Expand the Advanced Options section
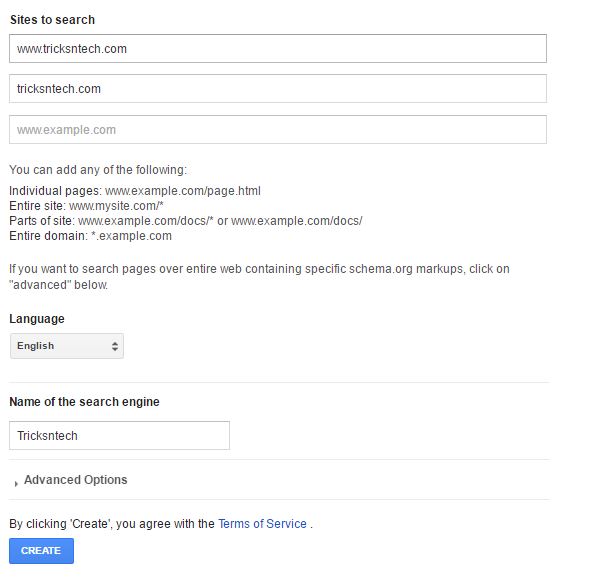 [76, 480]
